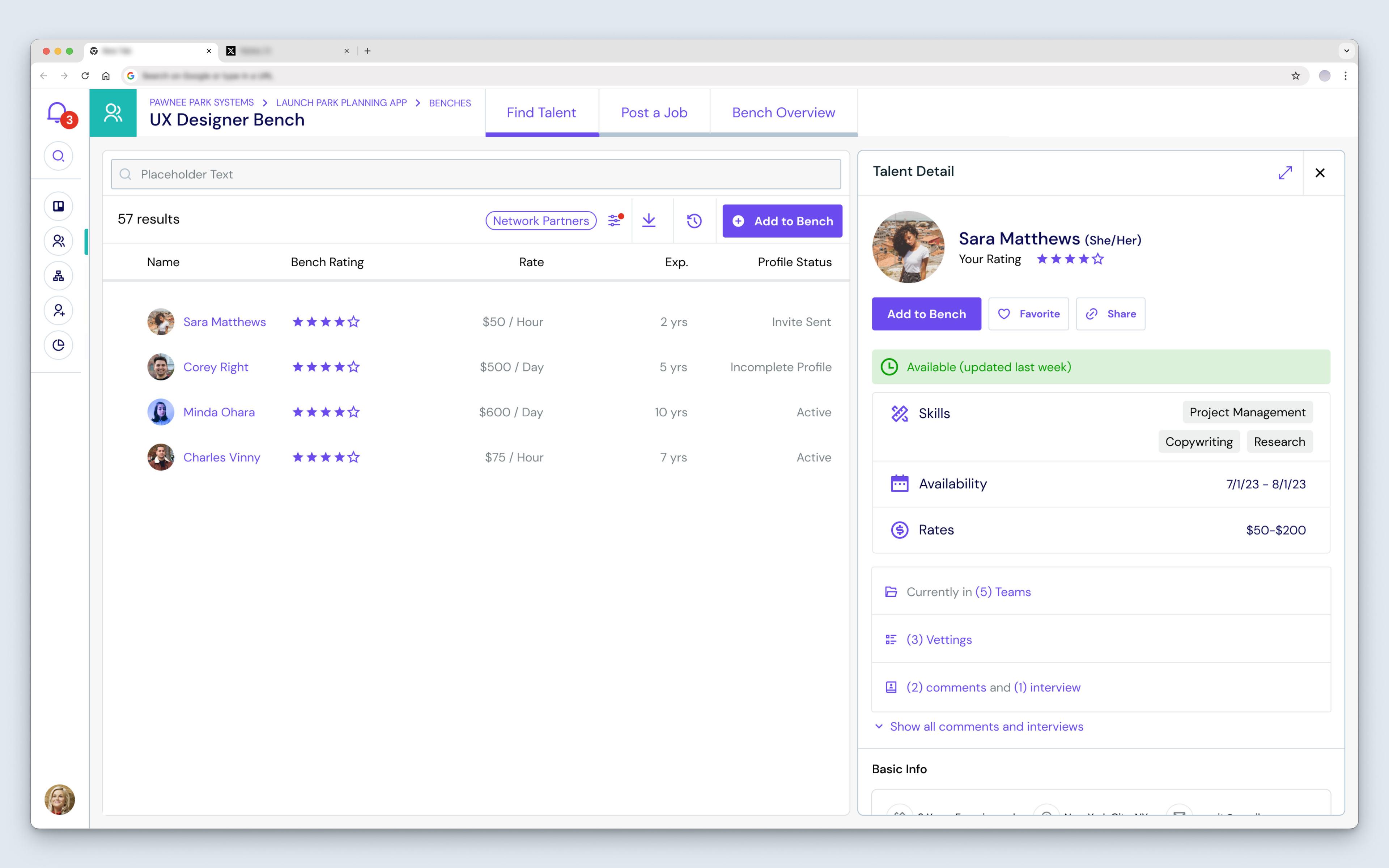Switch to the Bench Overview tab
Image resolution: width=1389 pixels, height=868 pixels.
(783, 112)
